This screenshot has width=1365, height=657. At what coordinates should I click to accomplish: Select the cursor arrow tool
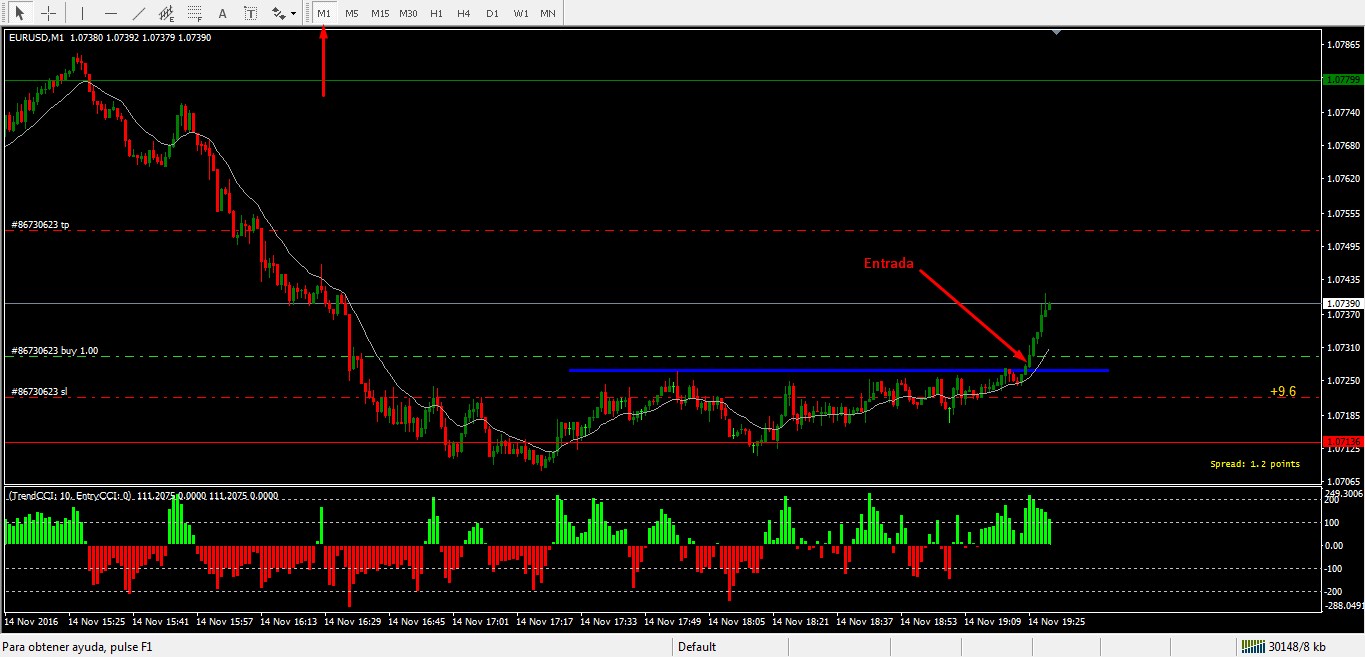[x=19, y=14]
